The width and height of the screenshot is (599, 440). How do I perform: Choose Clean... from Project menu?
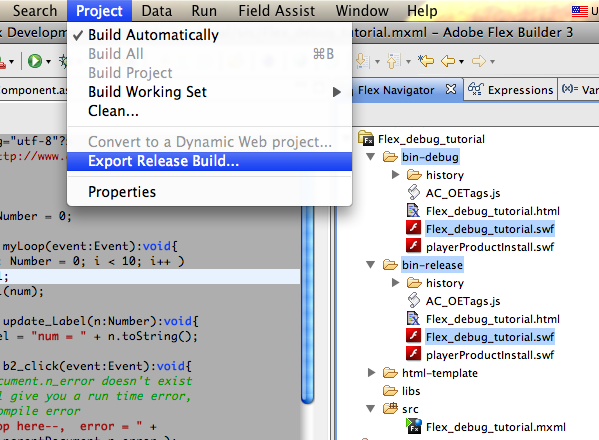coord(209,111)
